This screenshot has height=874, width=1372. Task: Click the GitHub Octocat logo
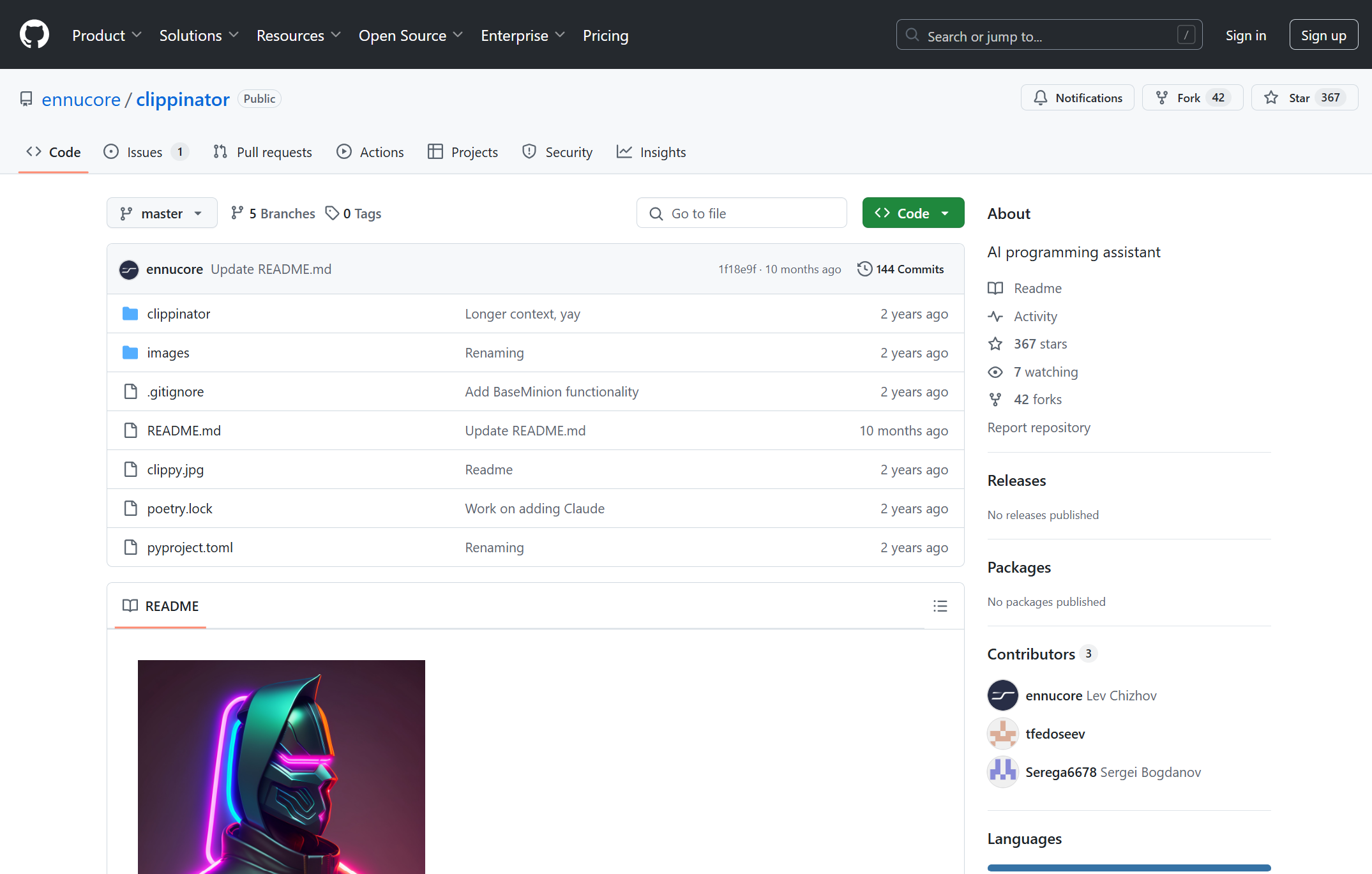coord(34,34)
